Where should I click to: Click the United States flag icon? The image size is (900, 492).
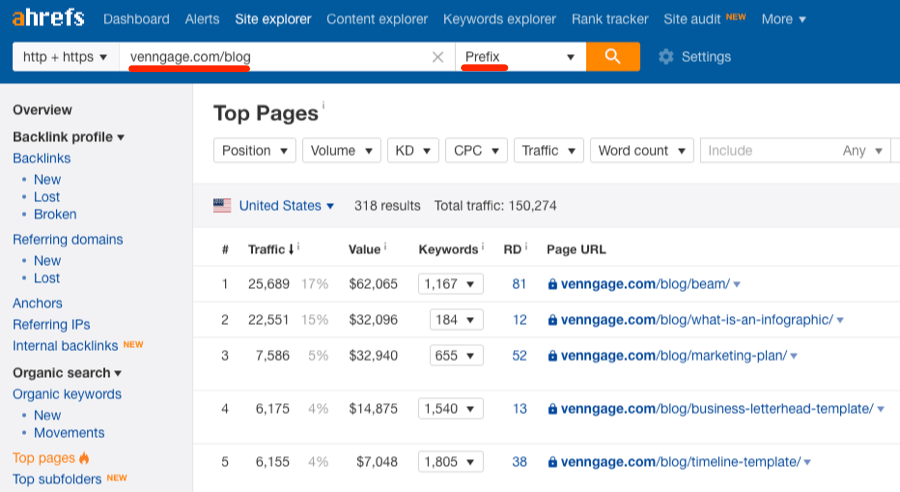pos(222,205)
